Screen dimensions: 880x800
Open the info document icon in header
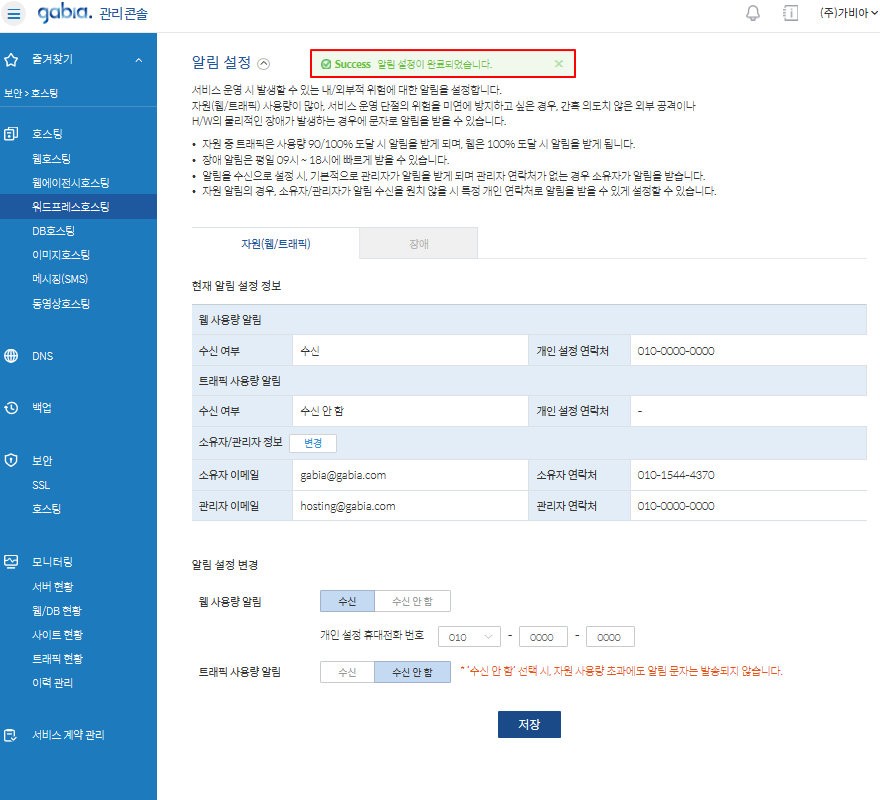790,13
